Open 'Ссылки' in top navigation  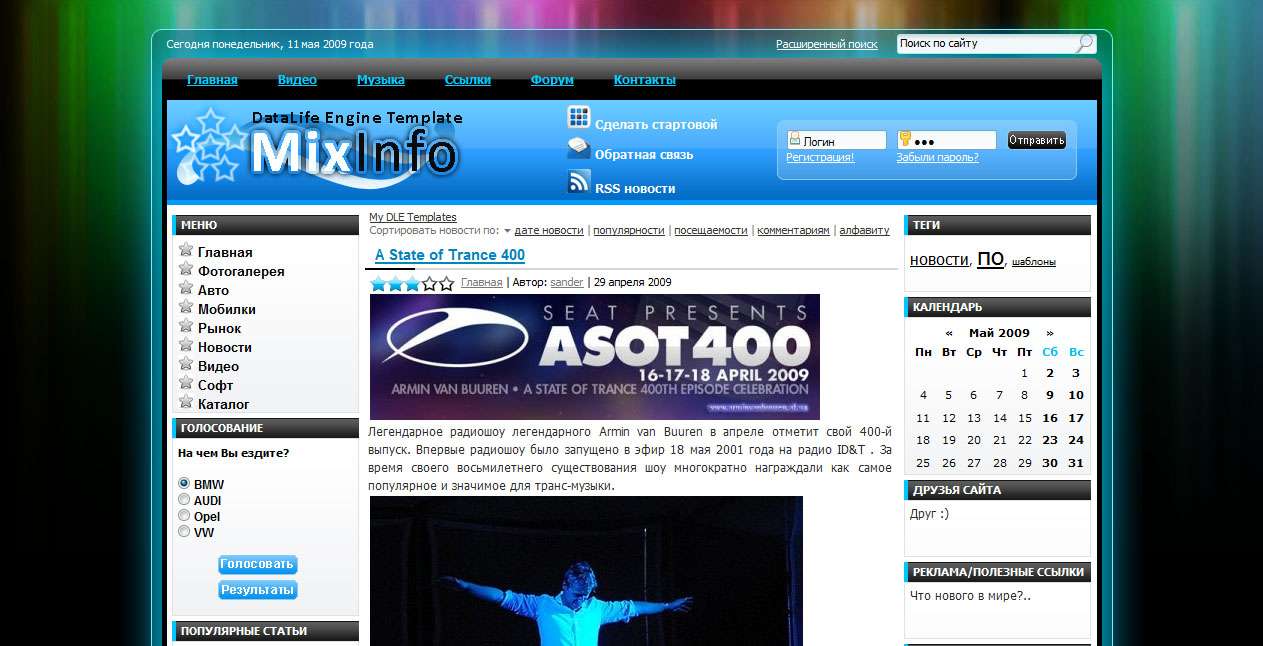tap(468, 80)
